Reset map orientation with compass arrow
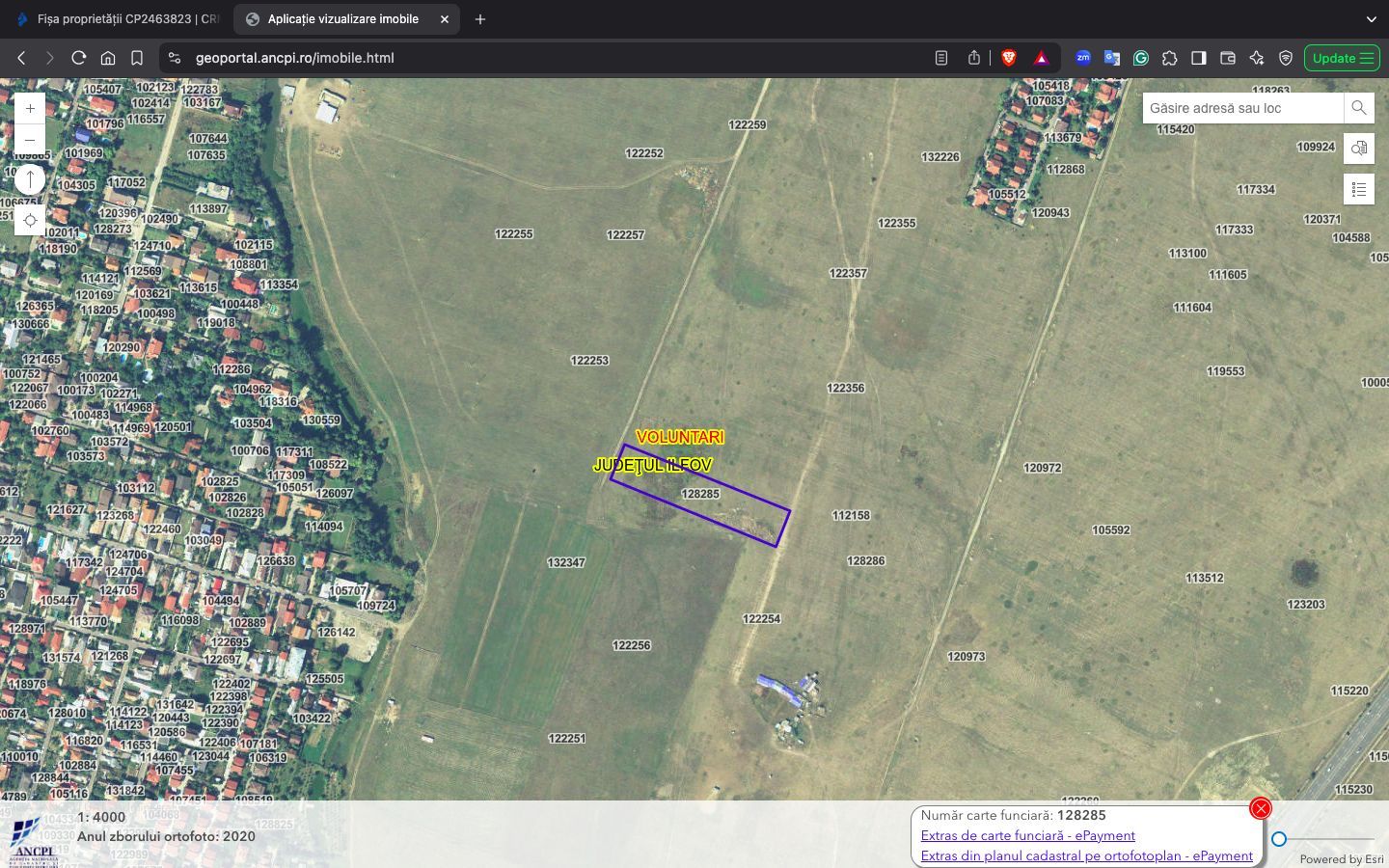 click(30, 179)
